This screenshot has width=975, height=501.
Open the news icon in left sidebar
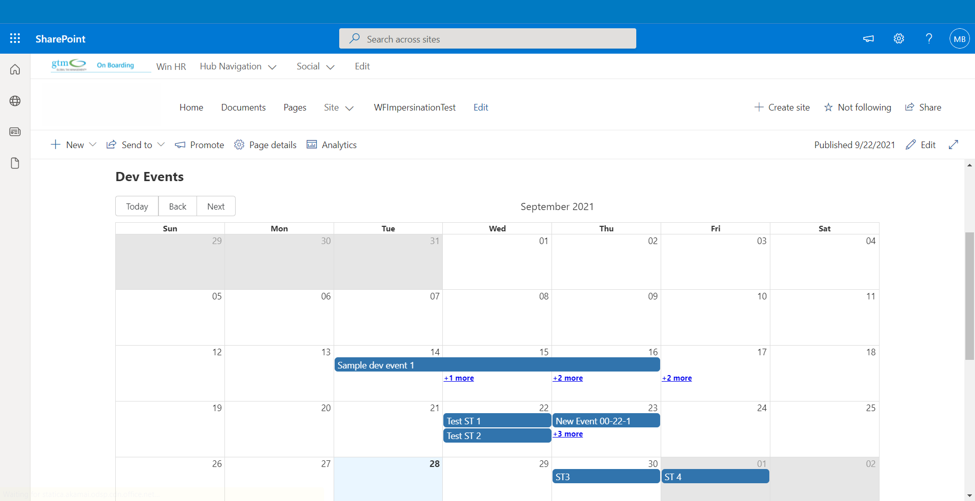pos(15,132)
